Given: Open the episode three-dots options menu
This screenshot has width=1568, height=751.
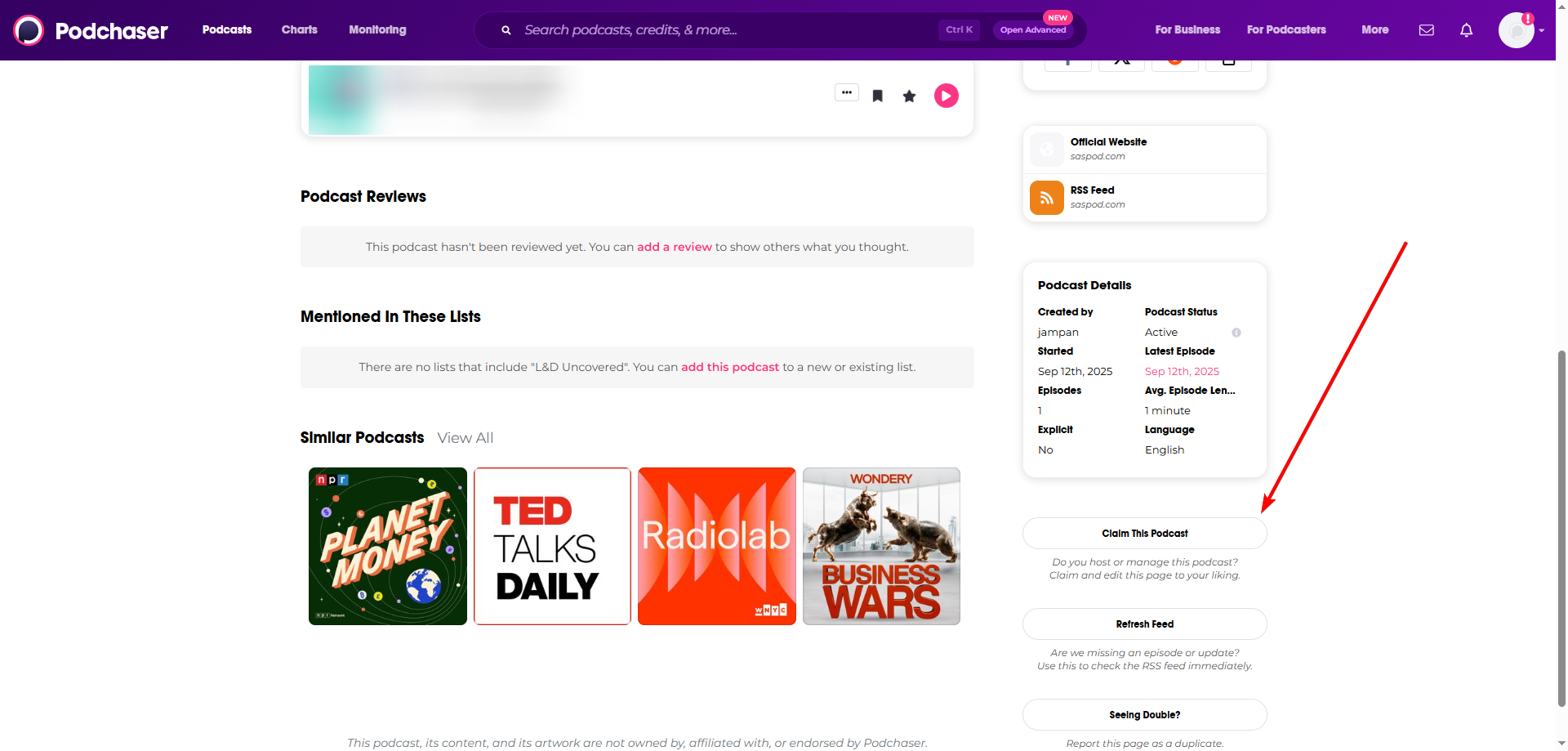Looking at the screenshot, I should click(x=846, y=92).
